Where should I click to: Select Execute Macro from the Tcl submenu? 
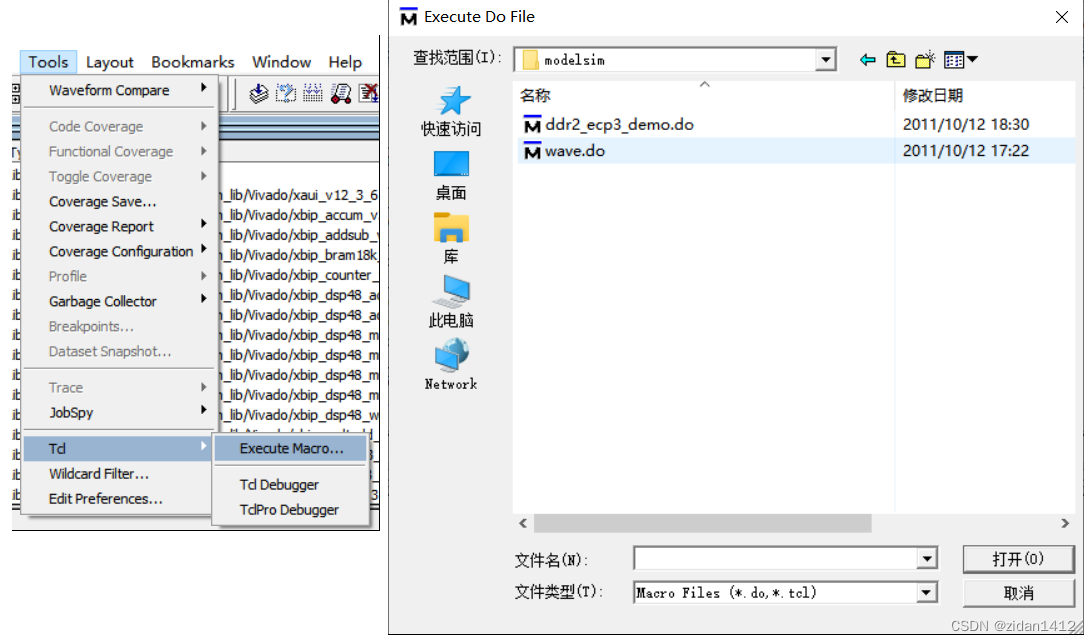(x=290, y=448)
